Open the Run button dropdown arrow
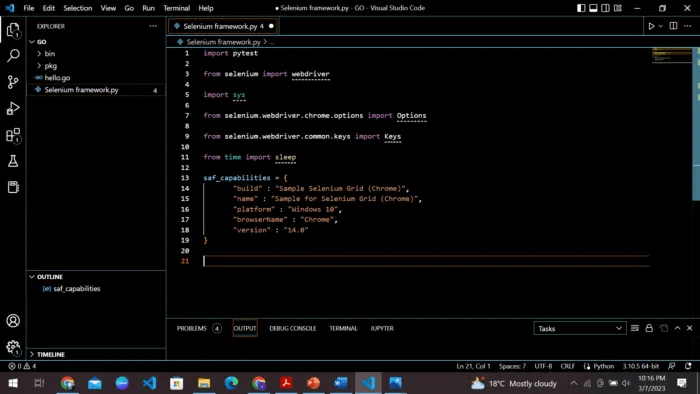The width and height of the screenshot is (700, 394). (x=661, y=26)
